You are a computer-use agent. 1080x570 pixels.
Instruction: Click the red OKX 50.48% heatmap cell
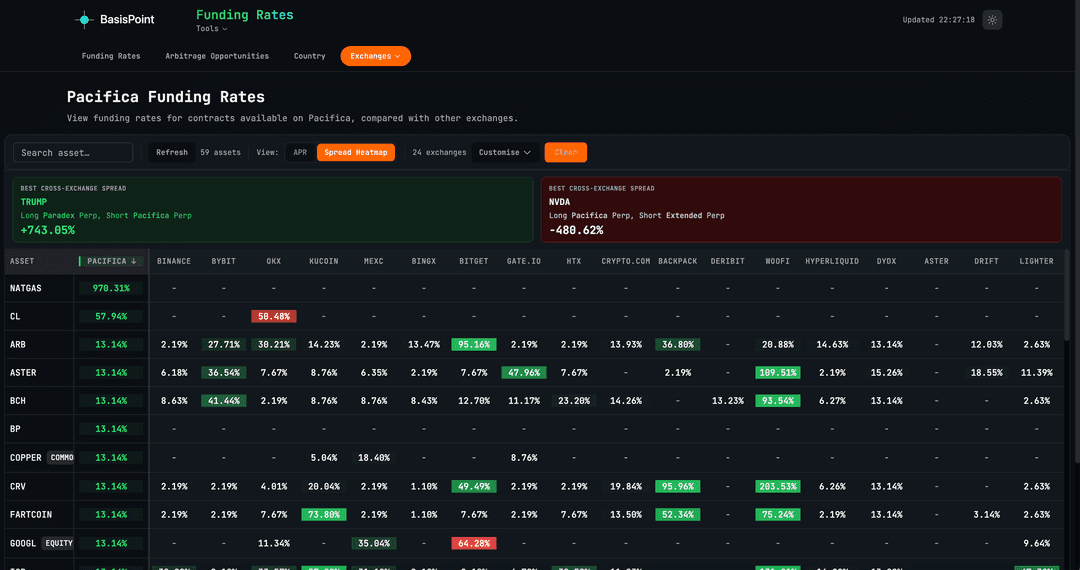(274, 316)
